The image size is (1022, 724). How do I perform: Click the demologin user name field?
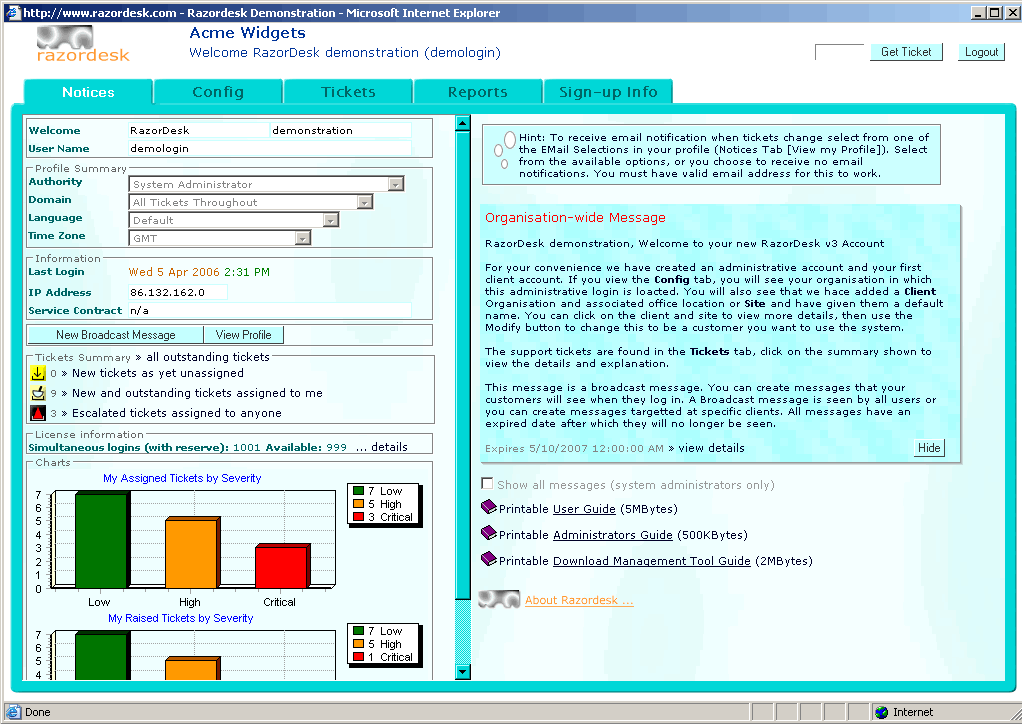270,149
